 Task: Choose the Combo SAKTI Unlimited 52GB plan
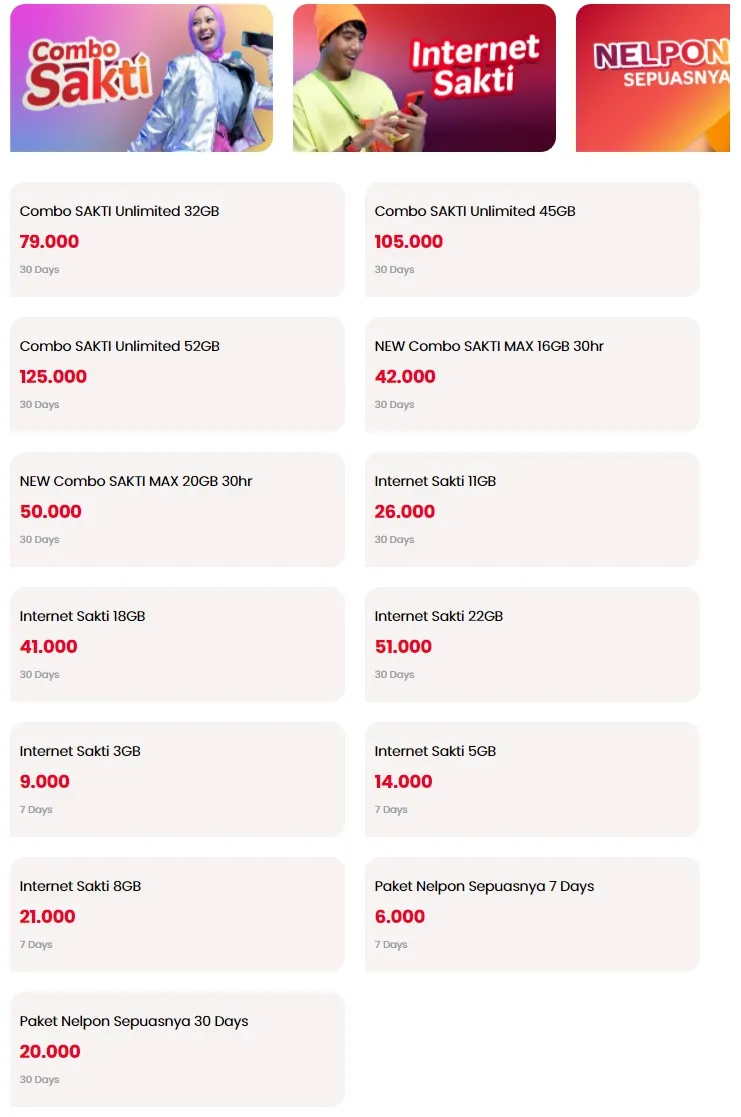tap(177, 373)
